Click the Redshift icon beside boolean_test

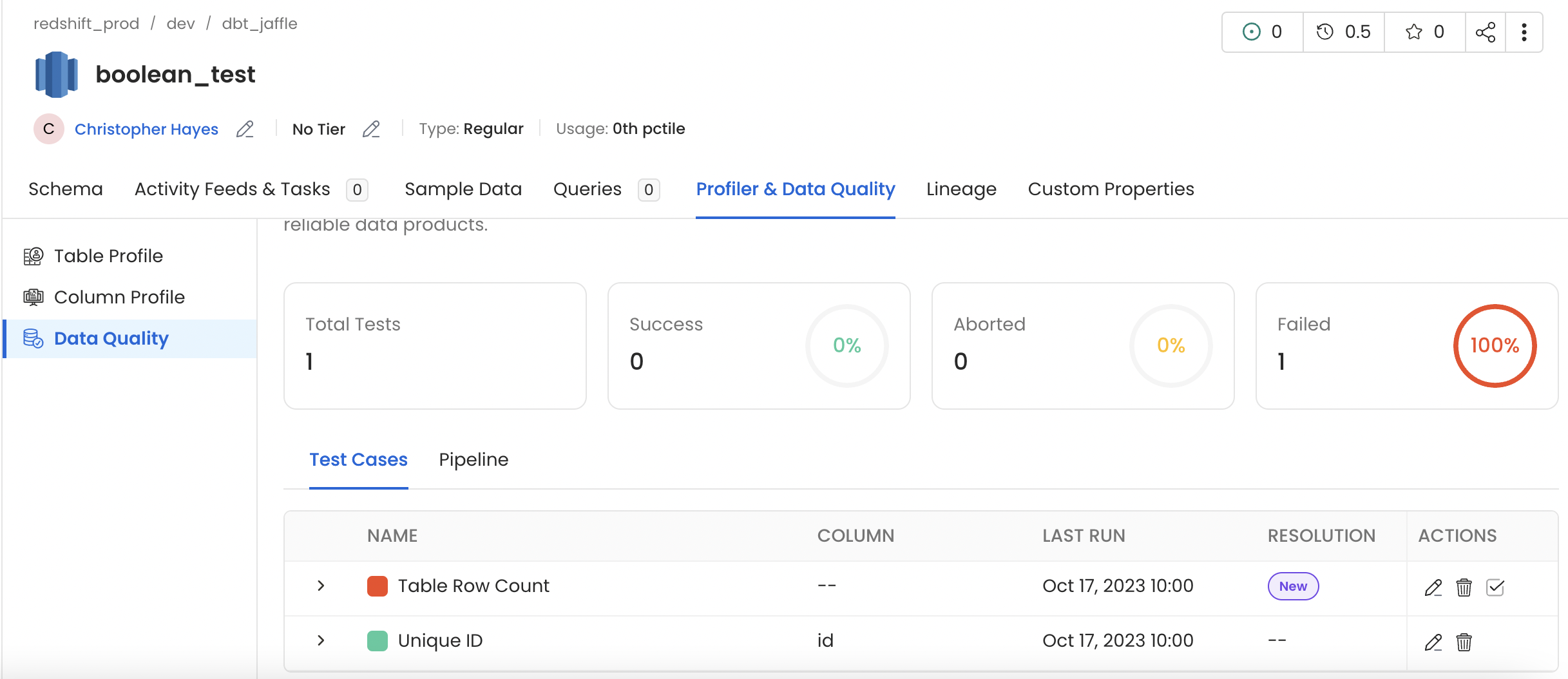coord(57,73)
